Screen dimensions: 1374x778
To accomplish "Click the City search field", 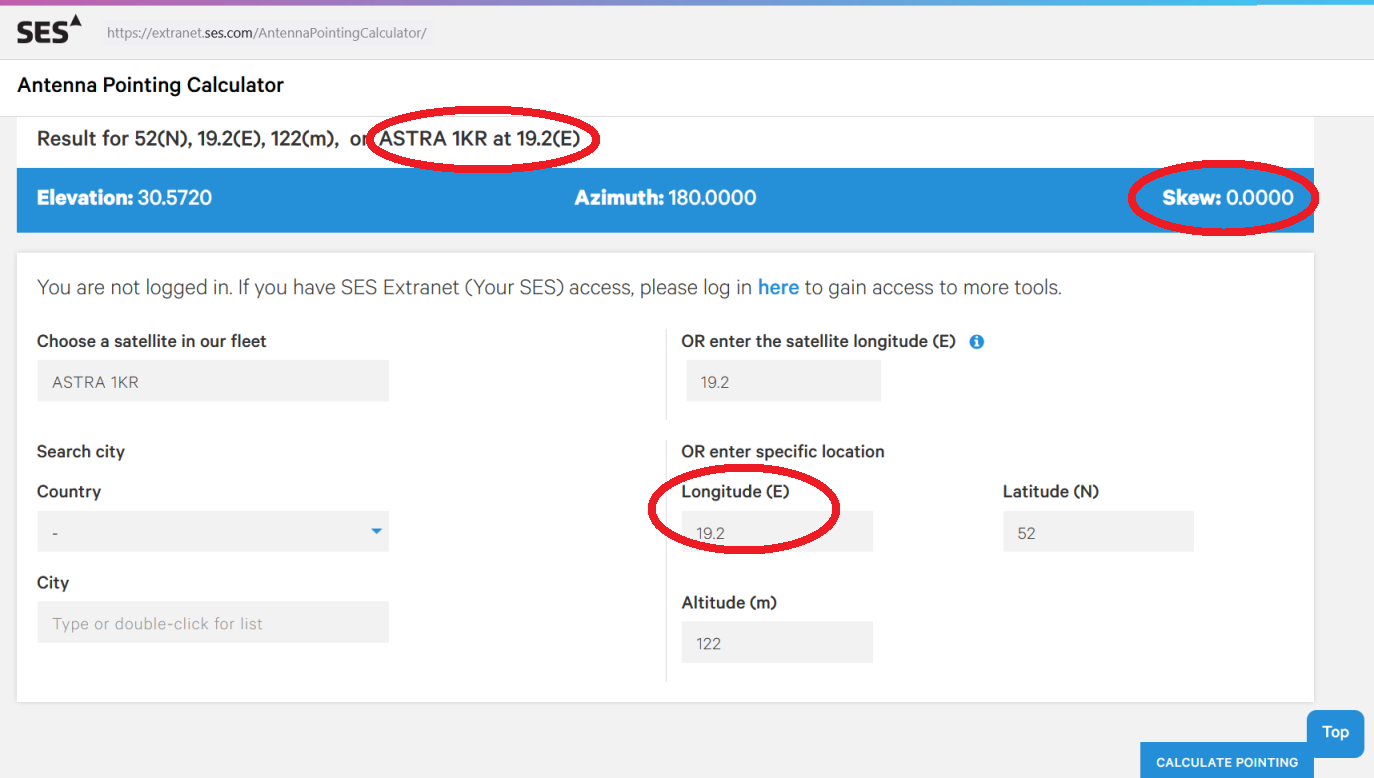I will (x=213, y=623).
